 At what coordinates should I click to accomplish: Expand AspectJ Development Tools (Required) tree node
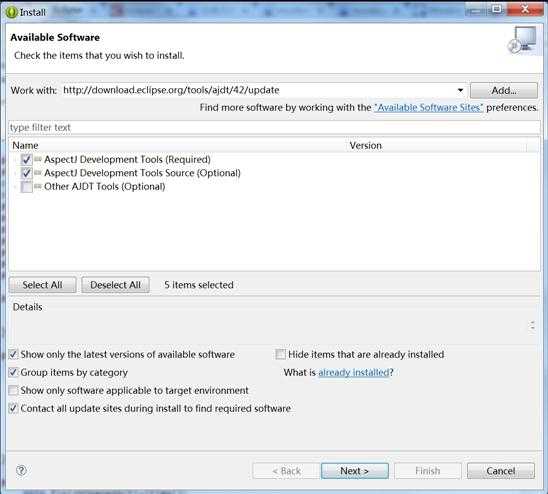(15, 160)
